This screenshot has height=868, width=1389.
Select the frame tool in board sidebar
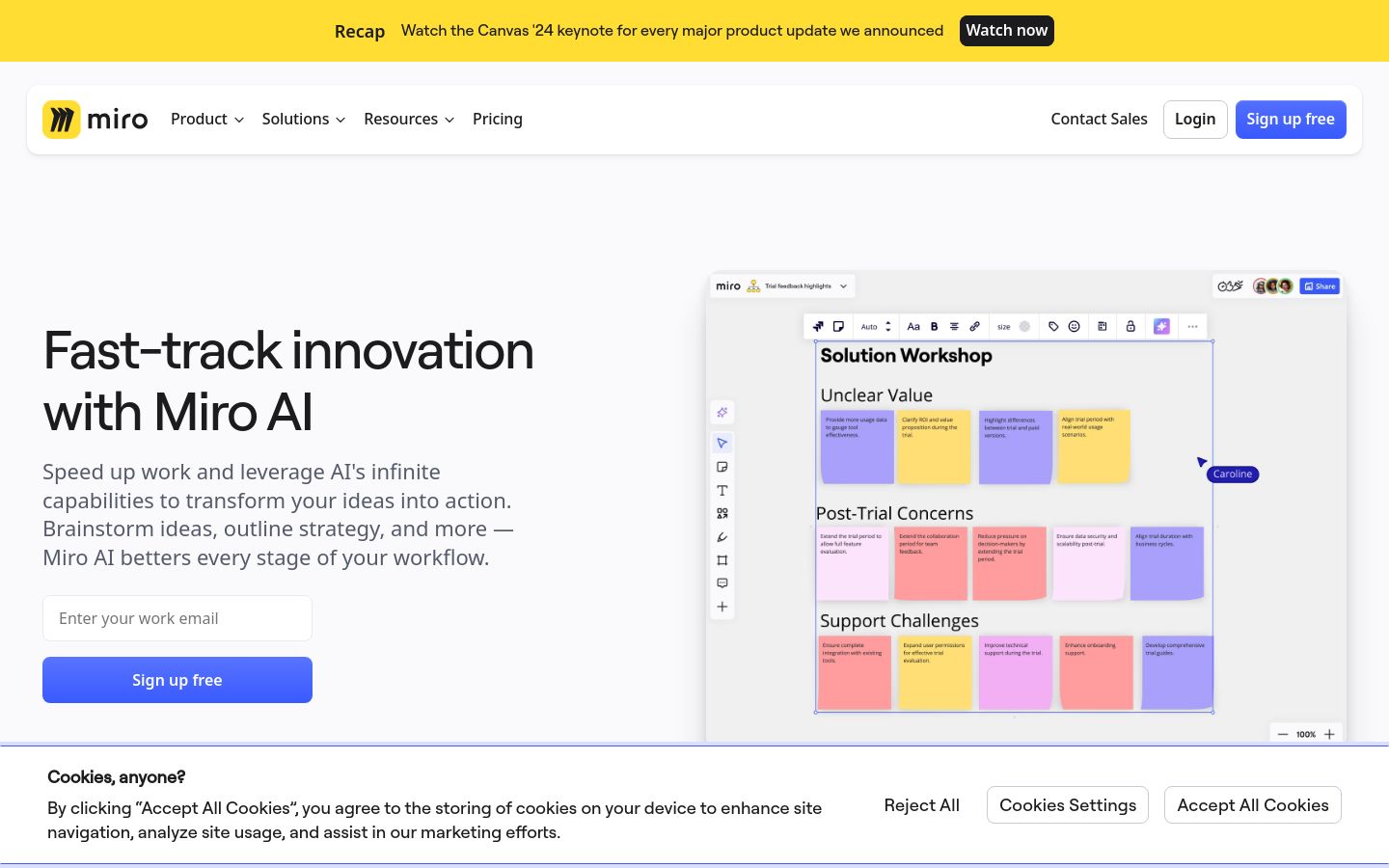pyautogui.click(x=722, y=560)
